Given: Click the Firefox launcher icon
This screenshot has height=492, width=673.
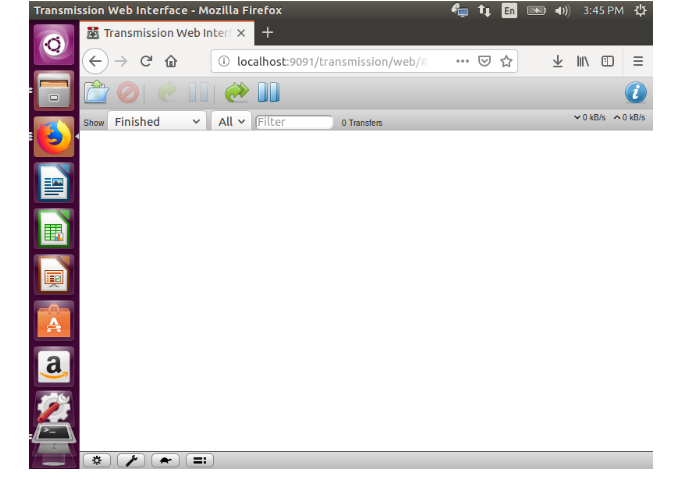Looking at the screenshot, I should click(54, 137).
